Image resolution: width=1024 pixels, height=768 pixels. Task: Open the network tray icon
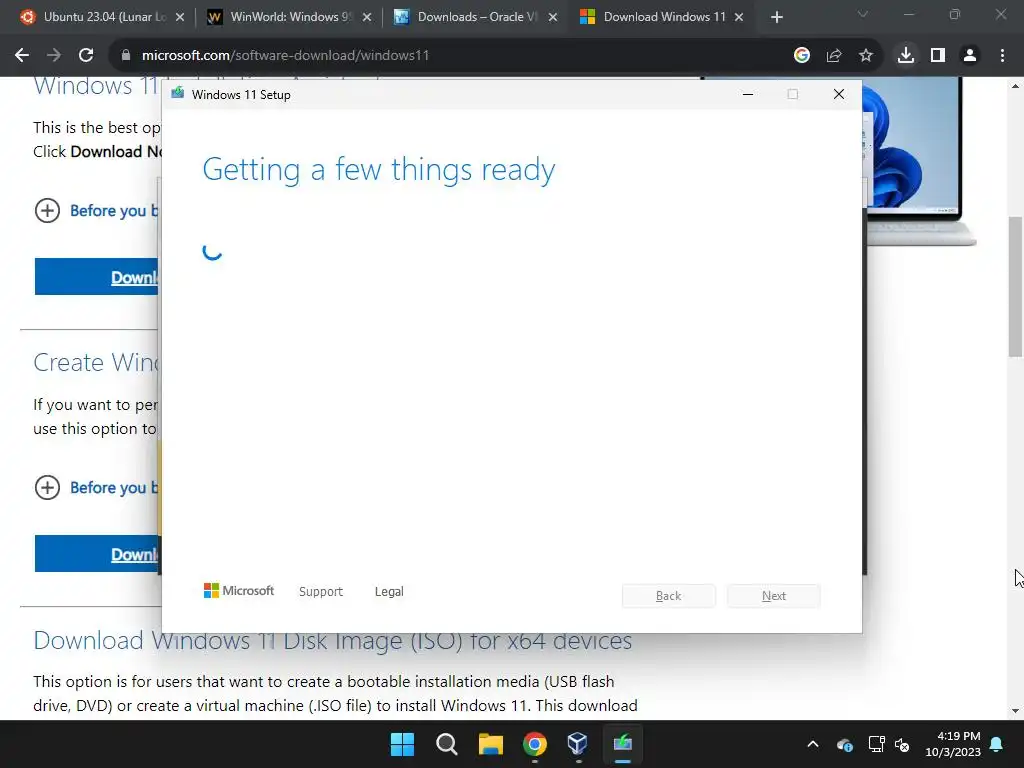coord(876,744)
